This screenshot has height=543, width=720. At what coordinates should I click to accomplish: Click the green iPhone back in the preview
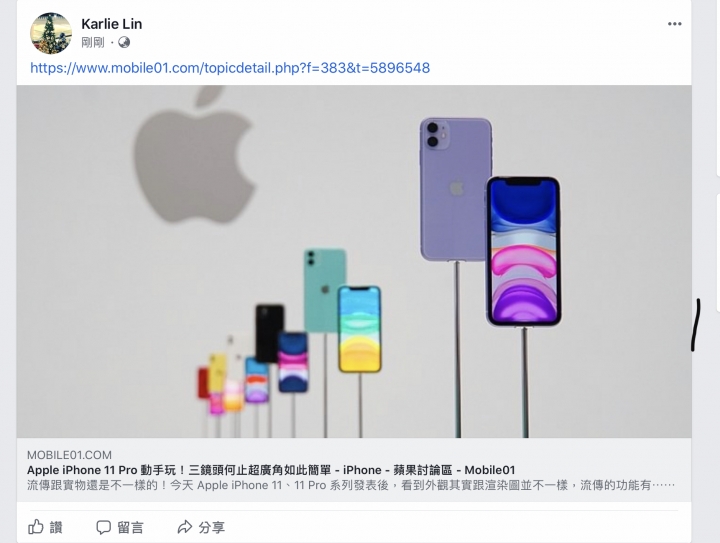[325, 290]
